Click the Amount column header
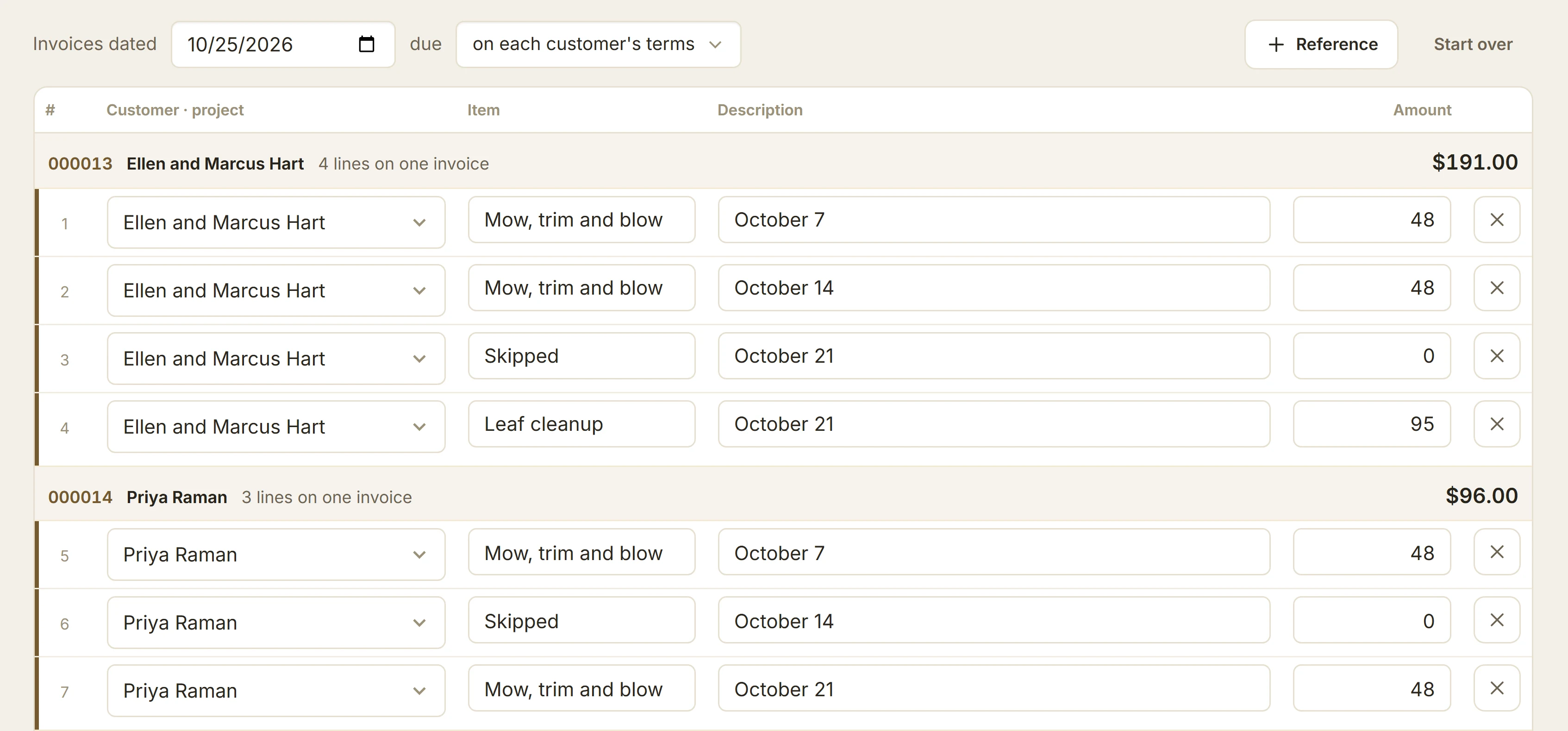The height and width of the screenshot is (731, 1568). [x=1423, y=110]
